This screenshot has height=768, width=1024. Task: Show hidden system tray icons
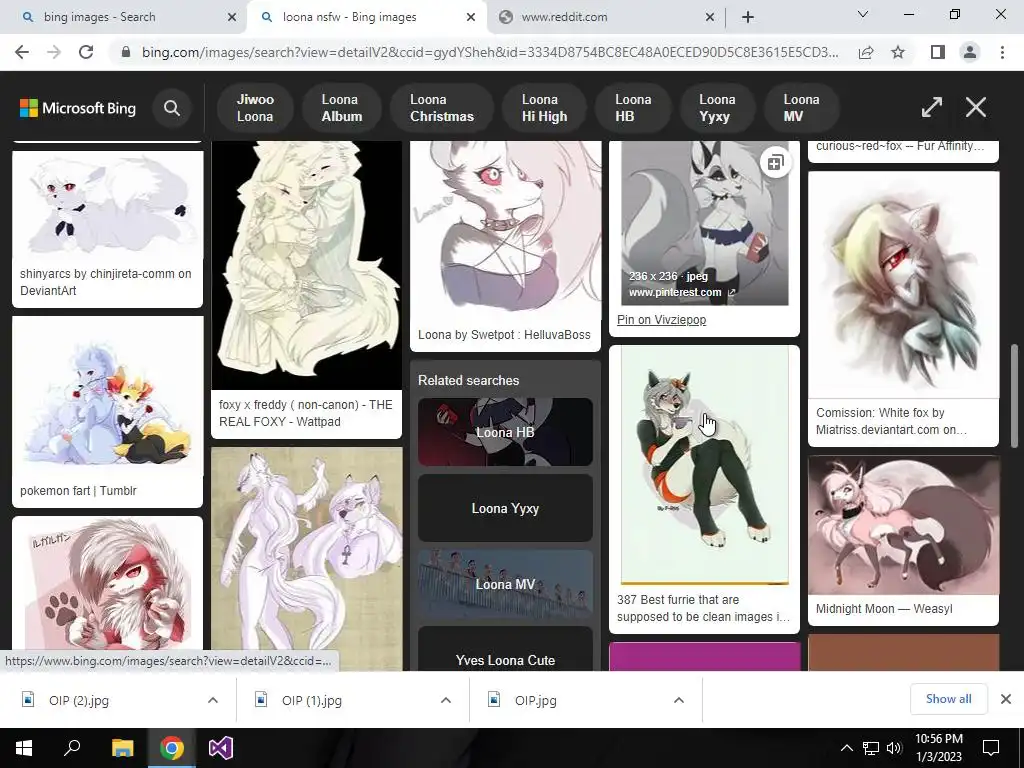click(x=846, y=748)
